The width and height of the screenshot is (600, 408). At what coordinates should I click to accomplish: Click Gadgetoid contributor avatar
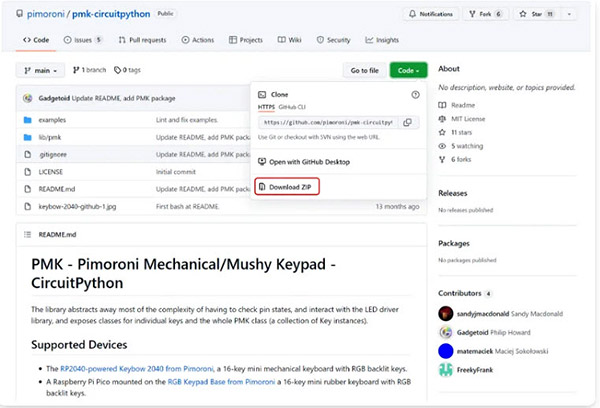coord(446,332)
